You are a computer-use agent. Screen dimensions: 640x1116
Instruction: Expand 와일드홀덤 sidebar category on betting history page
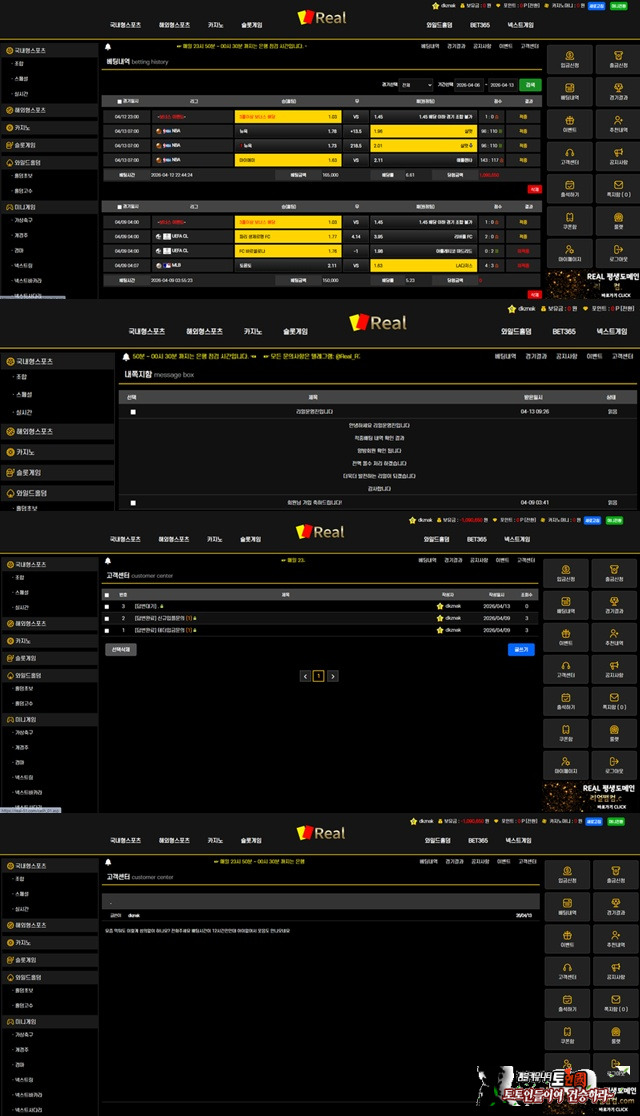click(x=49, y=162)
